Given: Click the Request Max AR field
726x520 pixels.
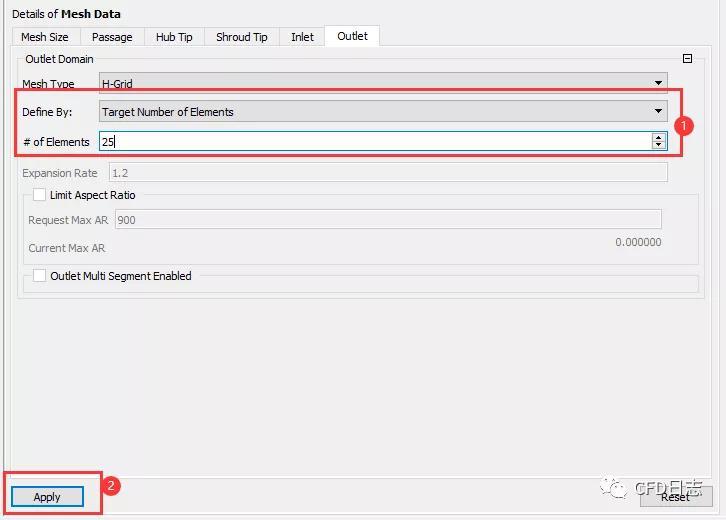Looking at the screenshot, I should (388, 219).
